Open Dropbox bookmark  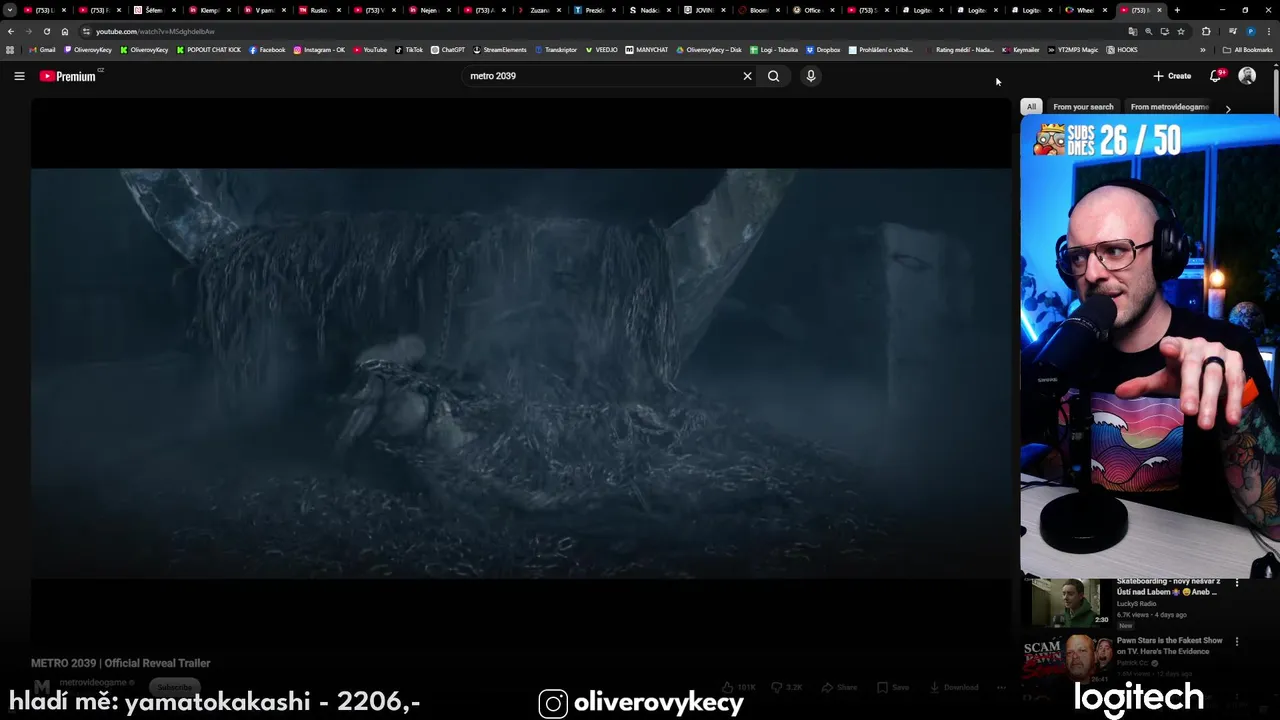coord(823,49)
